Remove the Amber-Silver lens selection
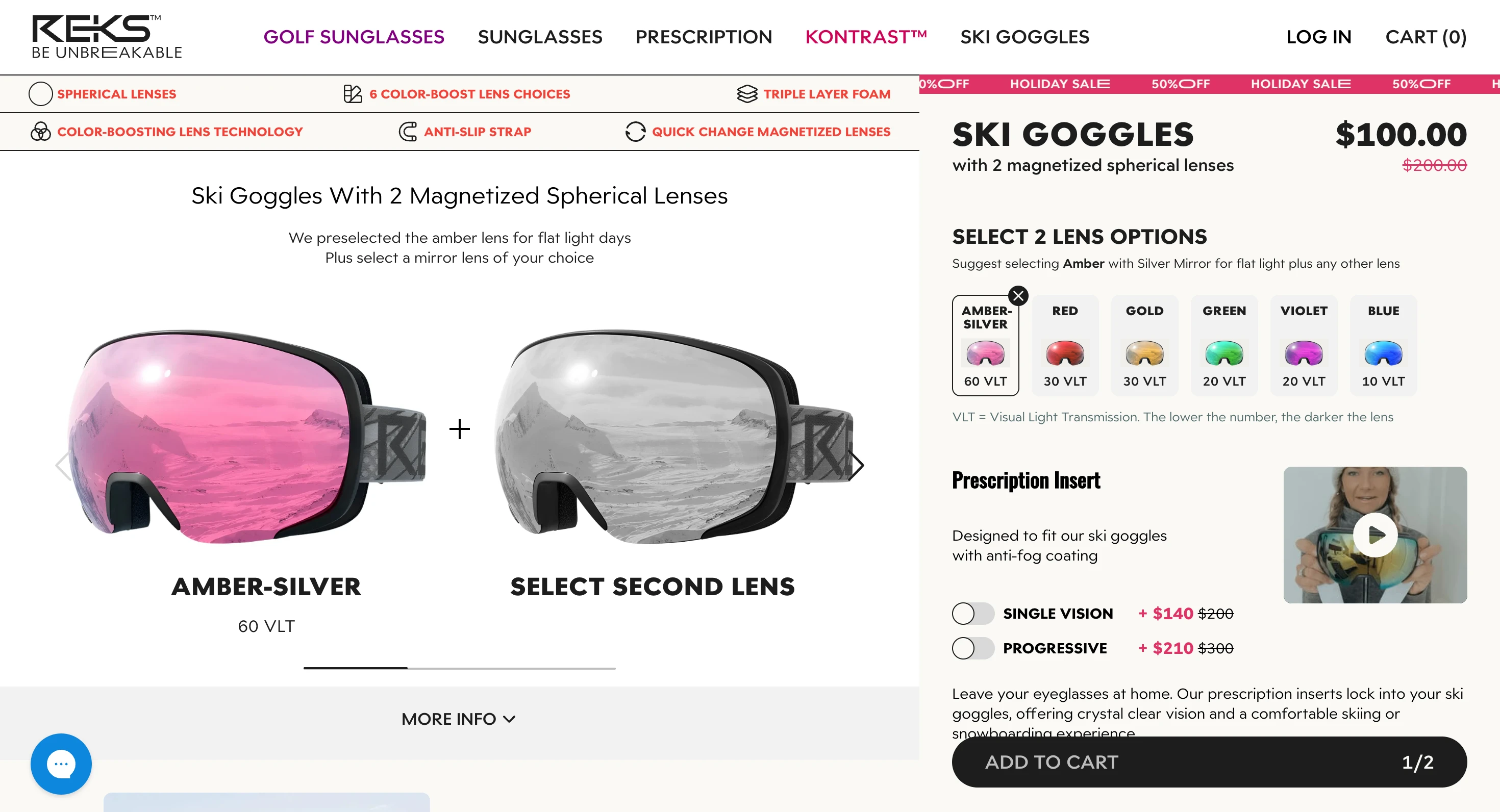This screenshot has width=1500, height=812. pyautogui.click(x=1018, y=296)
